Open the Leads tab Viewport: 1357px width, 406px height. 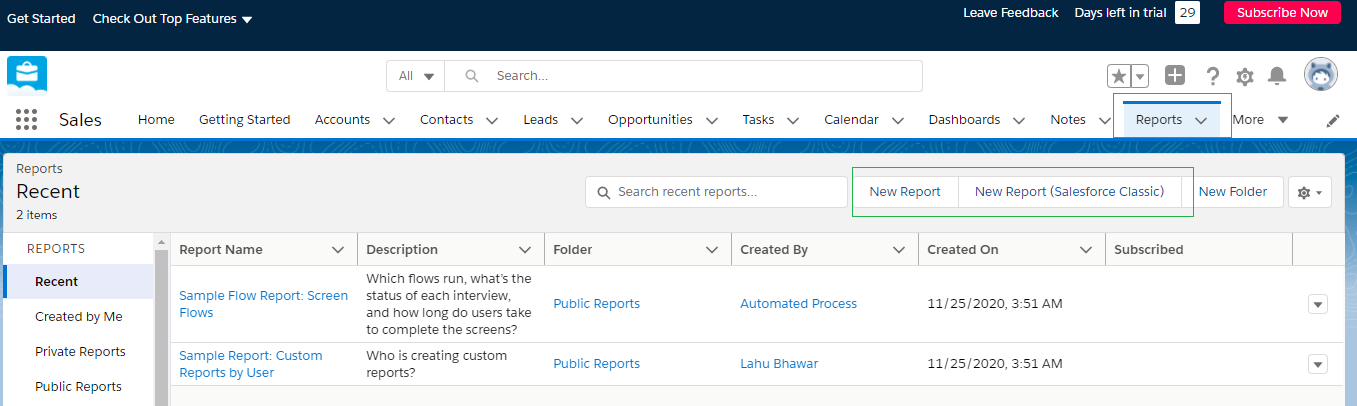[x=541, y=119]
